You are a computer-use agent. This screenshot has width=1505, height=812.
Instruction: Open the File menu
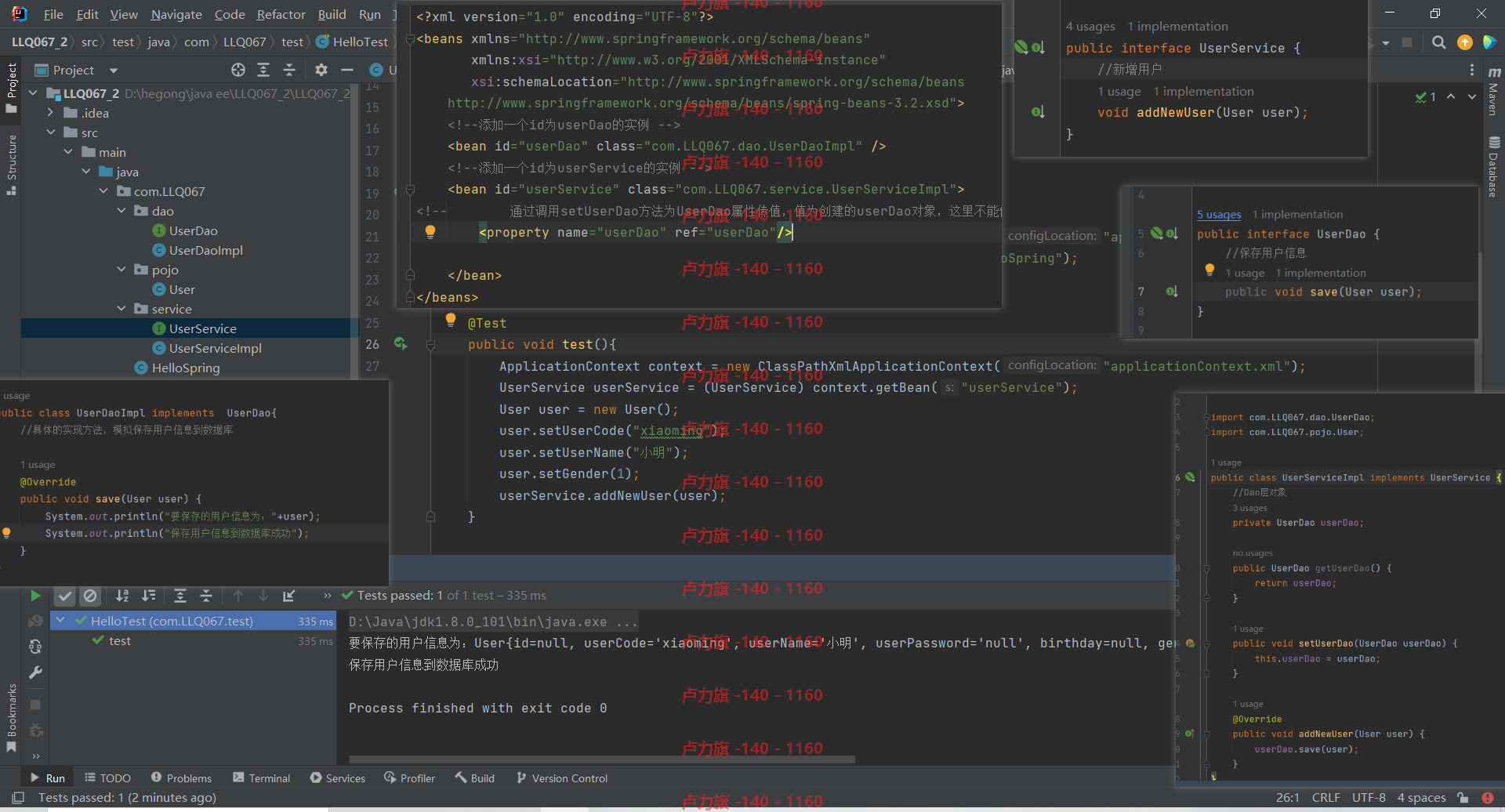53,14
